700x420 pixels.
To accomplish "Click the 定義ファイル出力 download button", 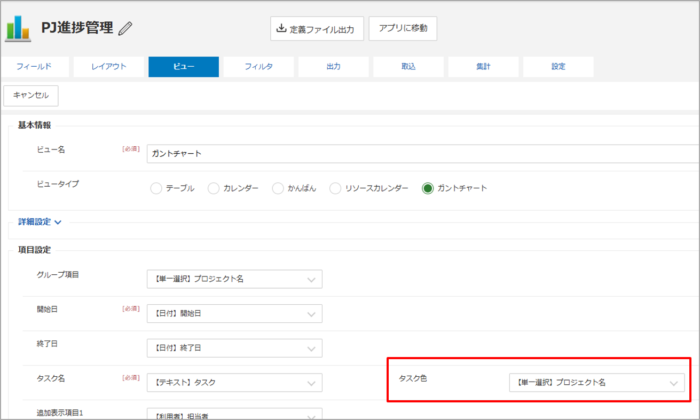I will click(316, 29).
